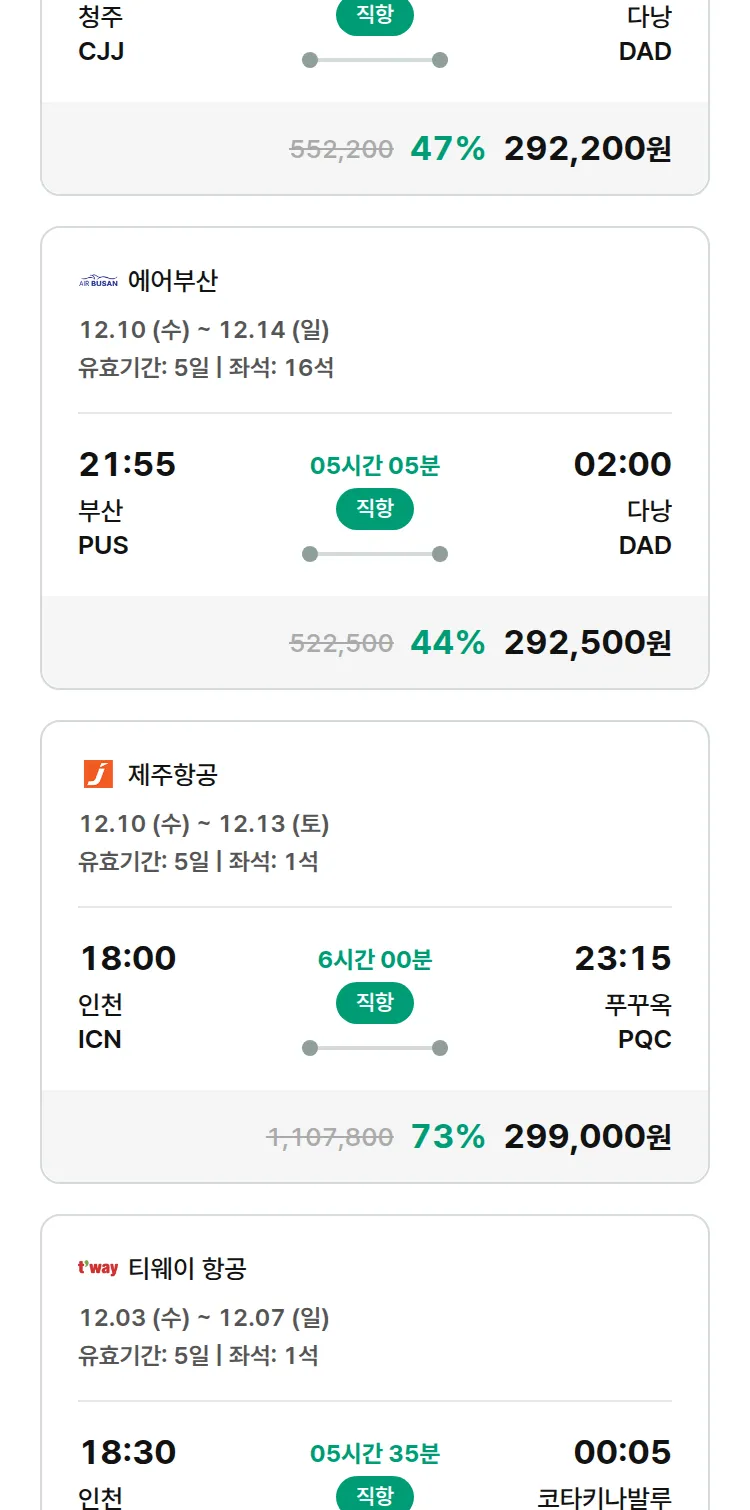Open the 제주항공 airline name
This screenshot has width=750, height=1510.
tap(173, 774)
